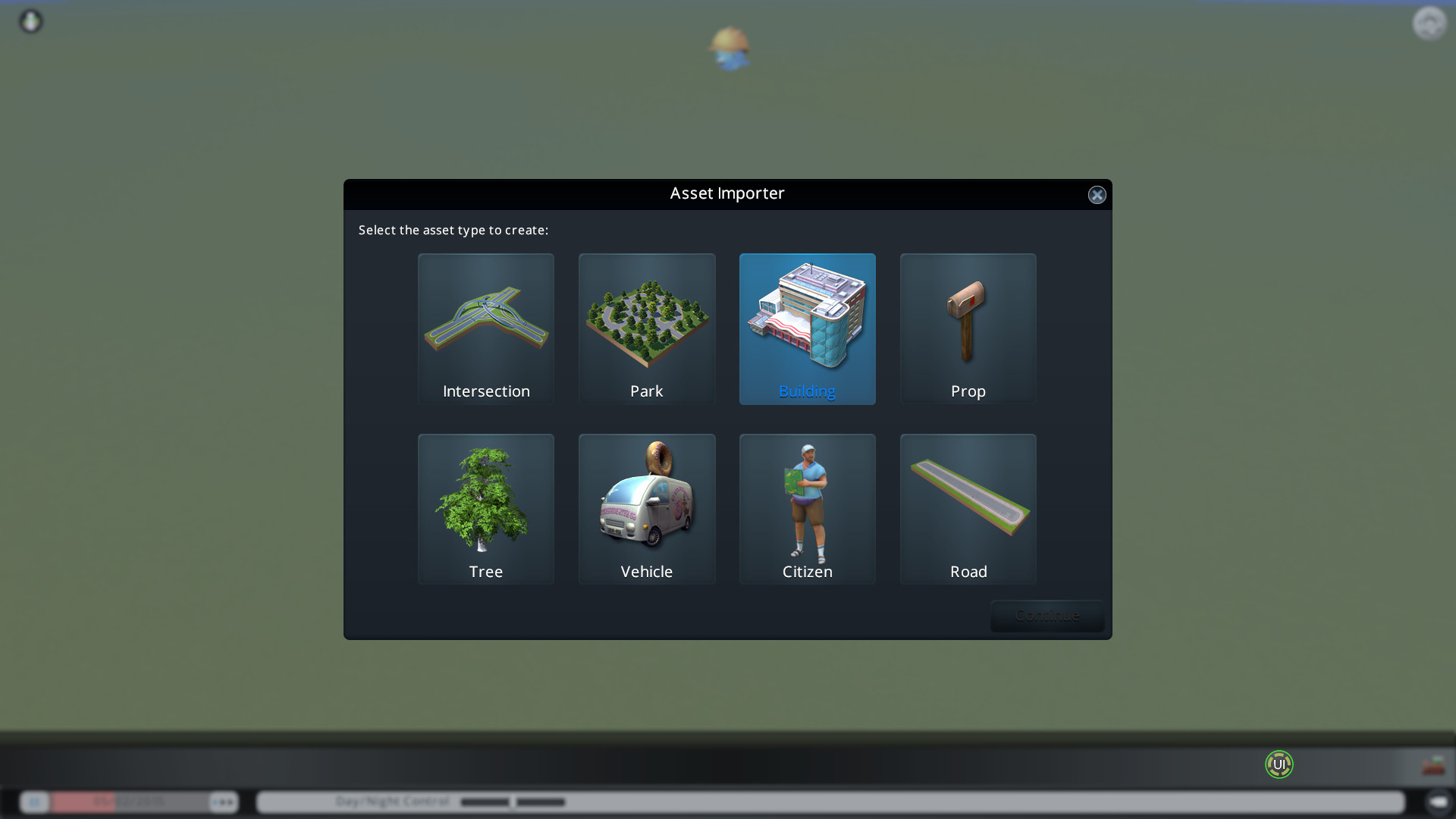Screen dimensions: 1456x819
Task: Choose the Tree asset type
Action: coord(486,509)
